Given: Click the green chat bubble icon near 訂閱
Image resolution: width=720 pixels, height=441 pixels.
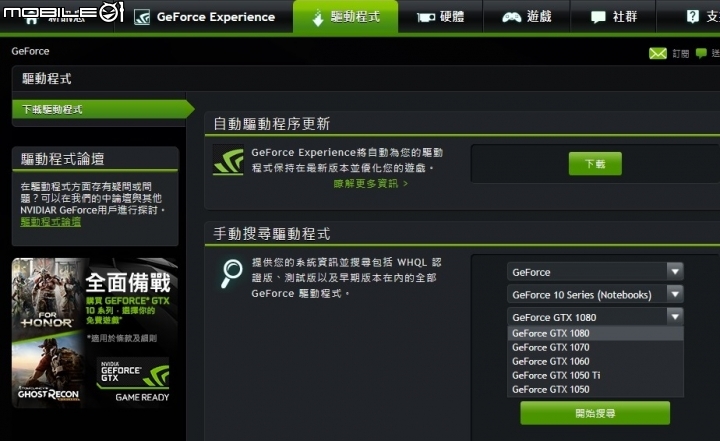Looking at the screenshot, I should tap(701, 53).
